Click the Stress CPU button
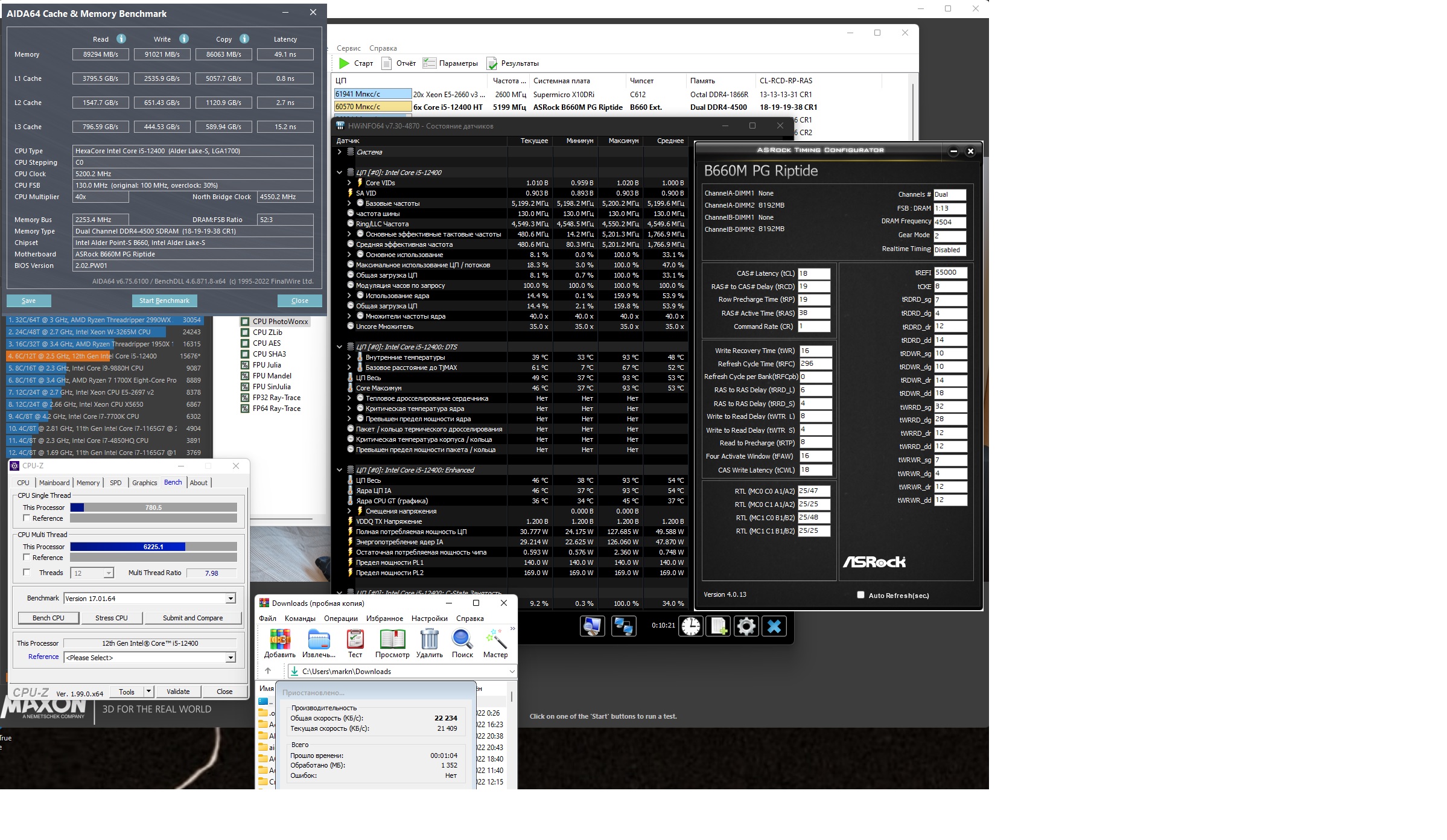Viewport: 1447px width, 840px height. point(112,618)
